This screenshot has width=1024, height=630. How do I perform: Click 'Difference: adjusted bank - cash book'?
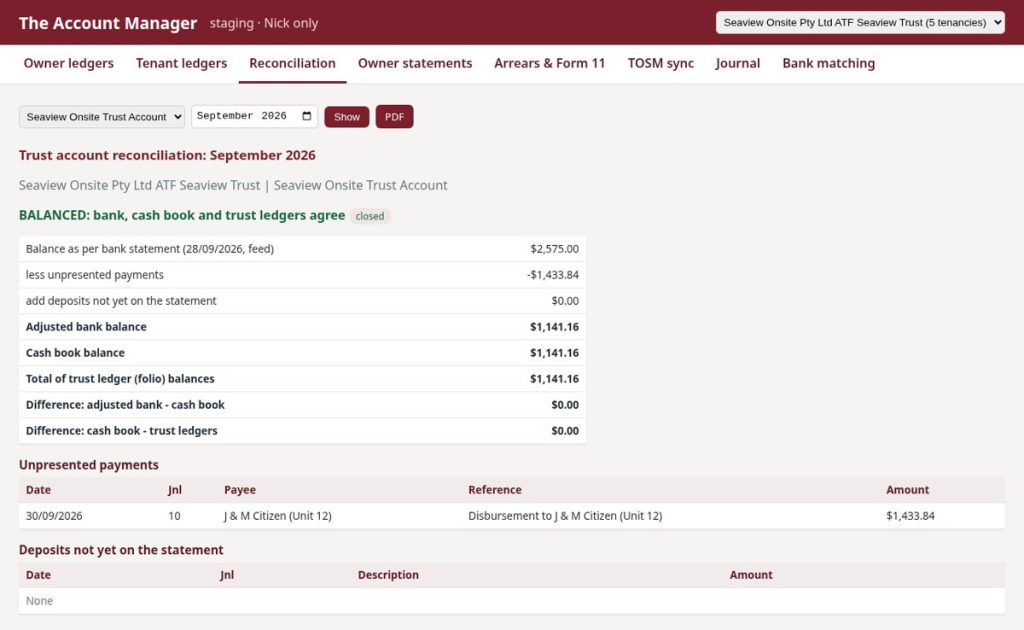click(125, 405)
